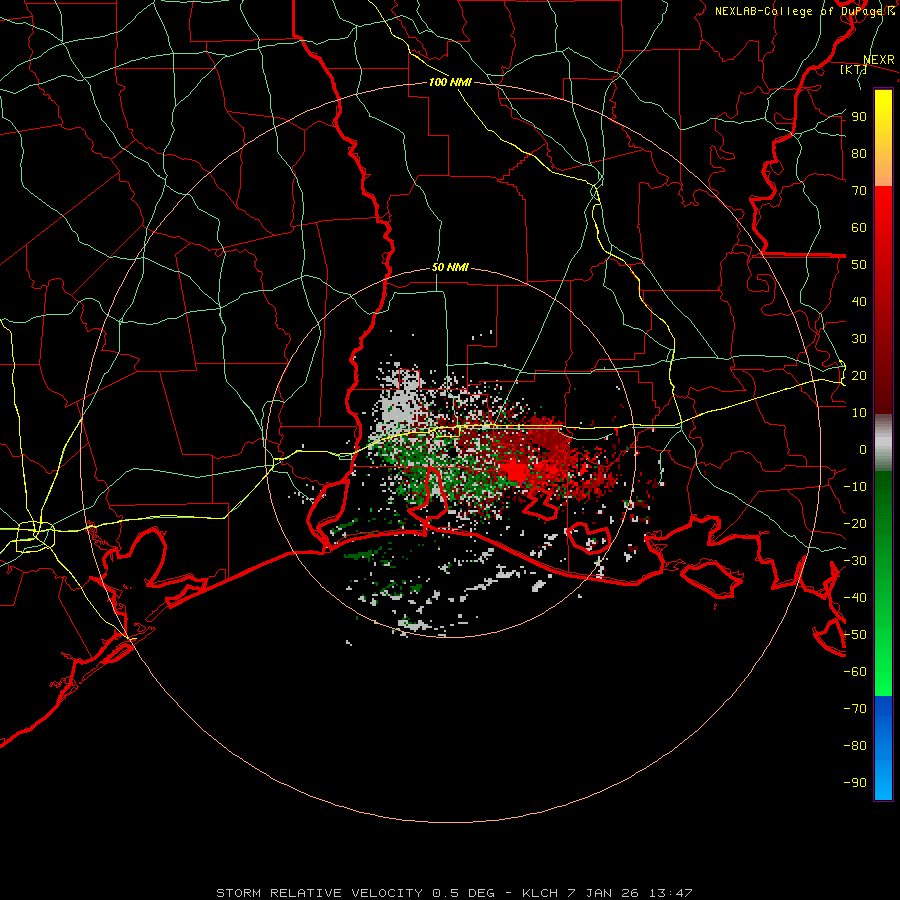Click the 50 value on the velocity scale
Image resolution: width=900 pixels, height=900 pixels.
point(859,265)
